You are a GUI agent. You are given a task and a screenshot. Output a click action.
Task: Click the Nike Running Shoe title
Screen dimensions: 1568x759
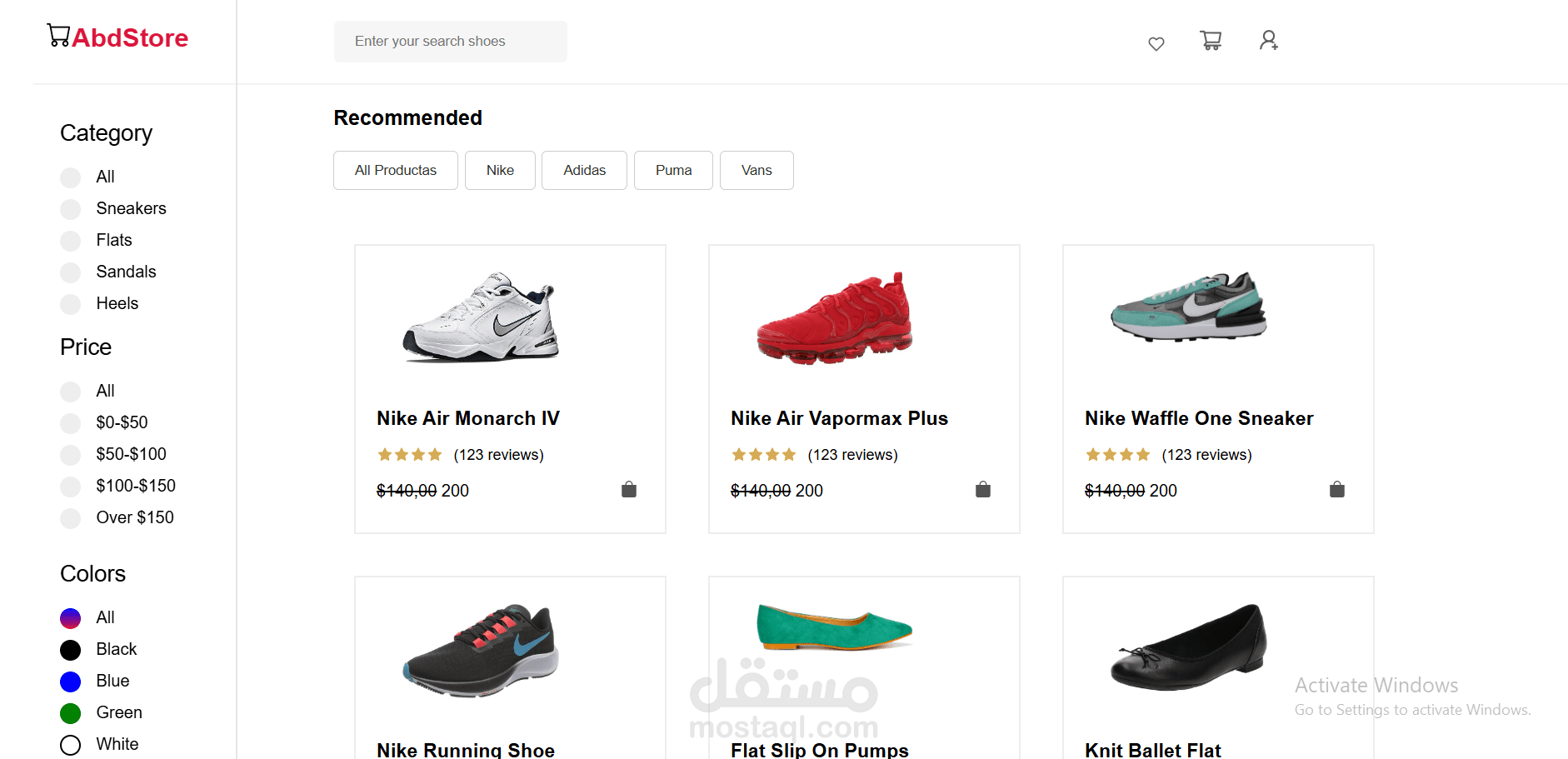466,750
